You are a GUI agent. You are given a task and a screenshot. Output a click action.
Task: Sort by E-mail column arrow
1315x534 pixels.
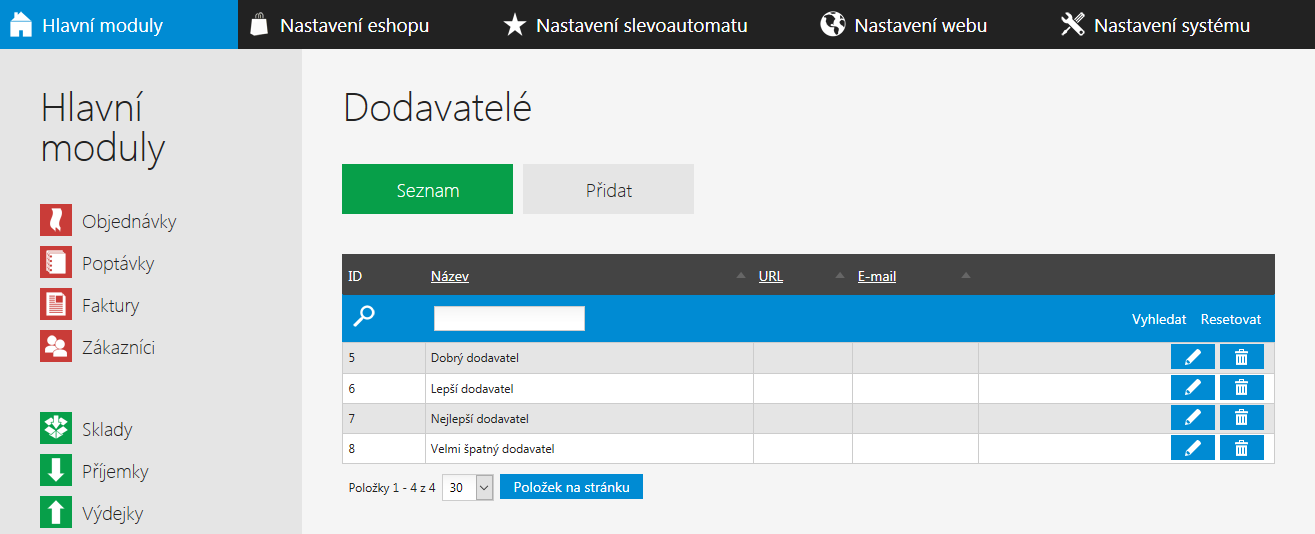pyautogui.click(x=966, y=276)
